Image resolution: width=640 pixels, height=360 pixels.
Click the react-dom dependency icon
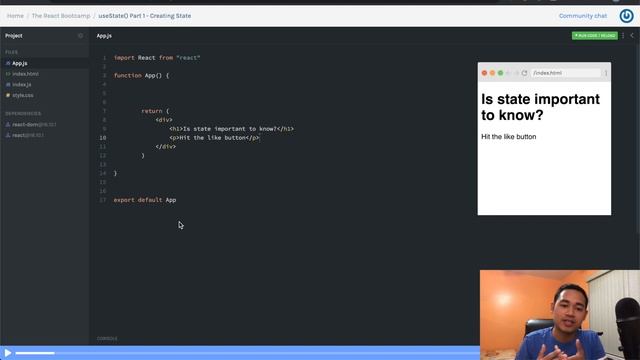coord(8,124)
